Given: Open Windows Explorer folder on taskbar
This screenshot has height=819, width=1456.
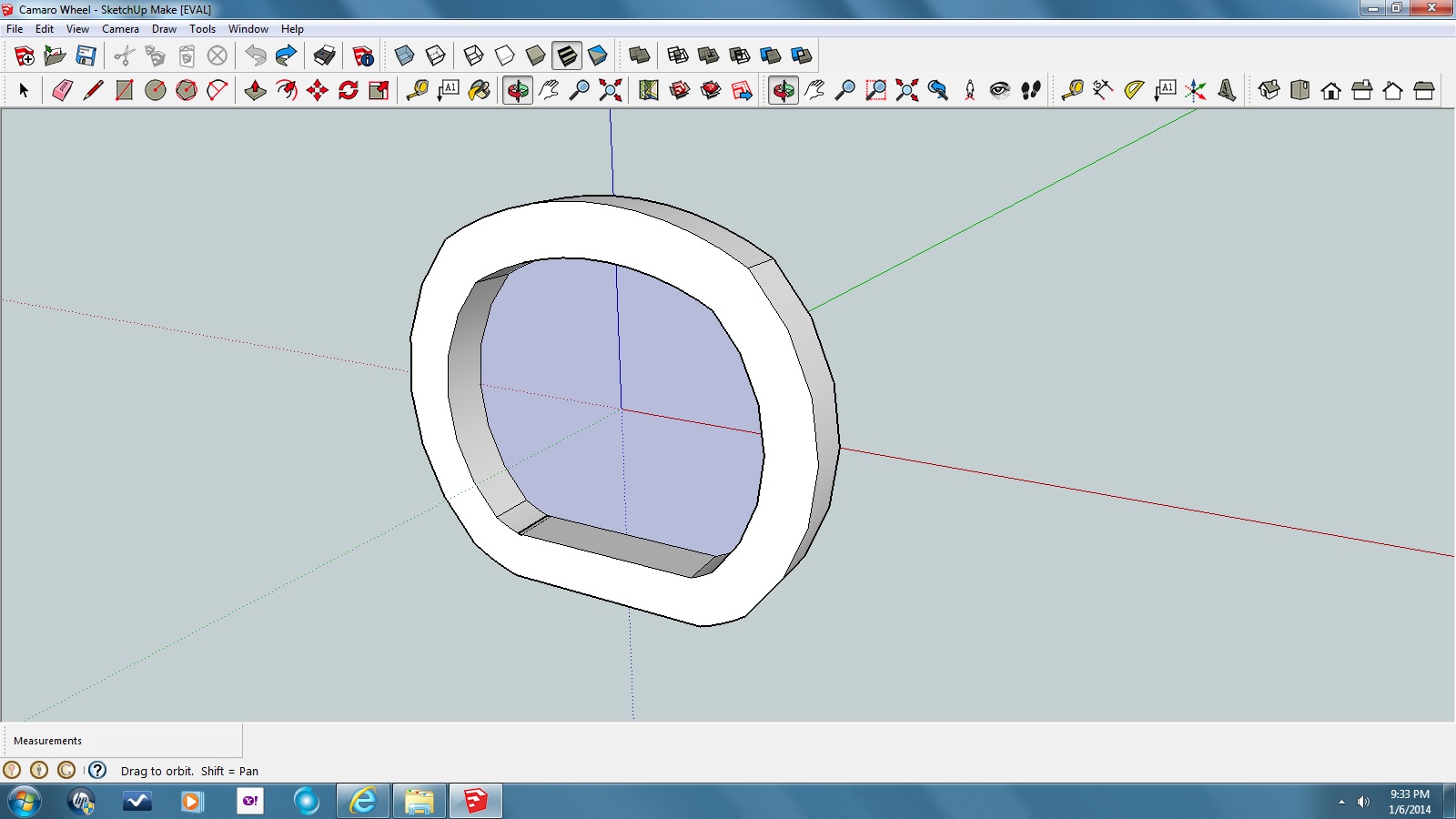Looking at the screenshot, I should [419, 802].
